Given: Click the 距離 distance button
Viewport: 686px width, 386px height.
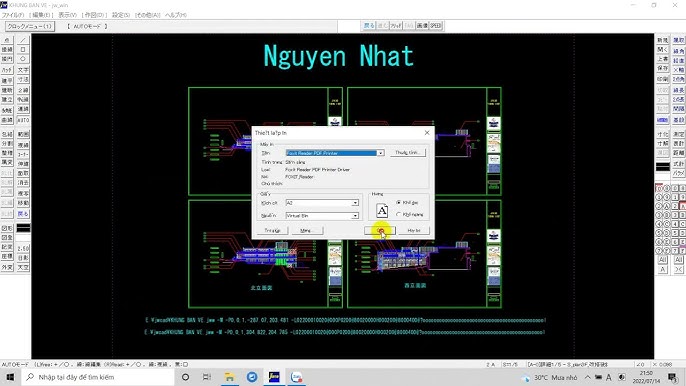Looking at the screenshot, I should tap(679, 153).
